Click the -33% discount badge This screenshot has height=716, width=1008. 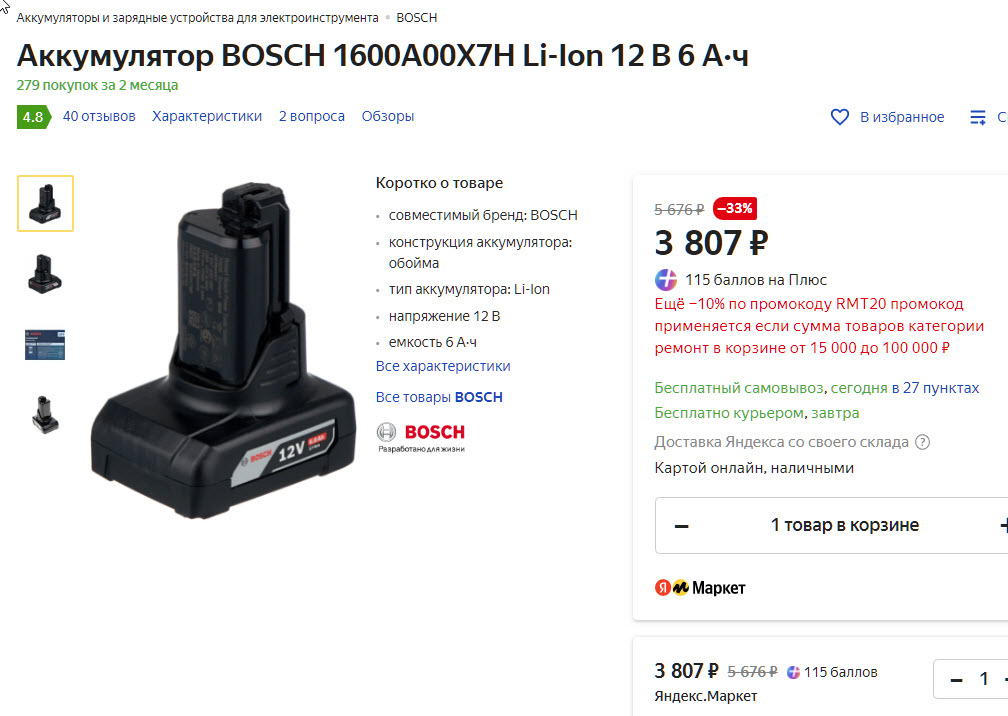click(x=735, y=208)
